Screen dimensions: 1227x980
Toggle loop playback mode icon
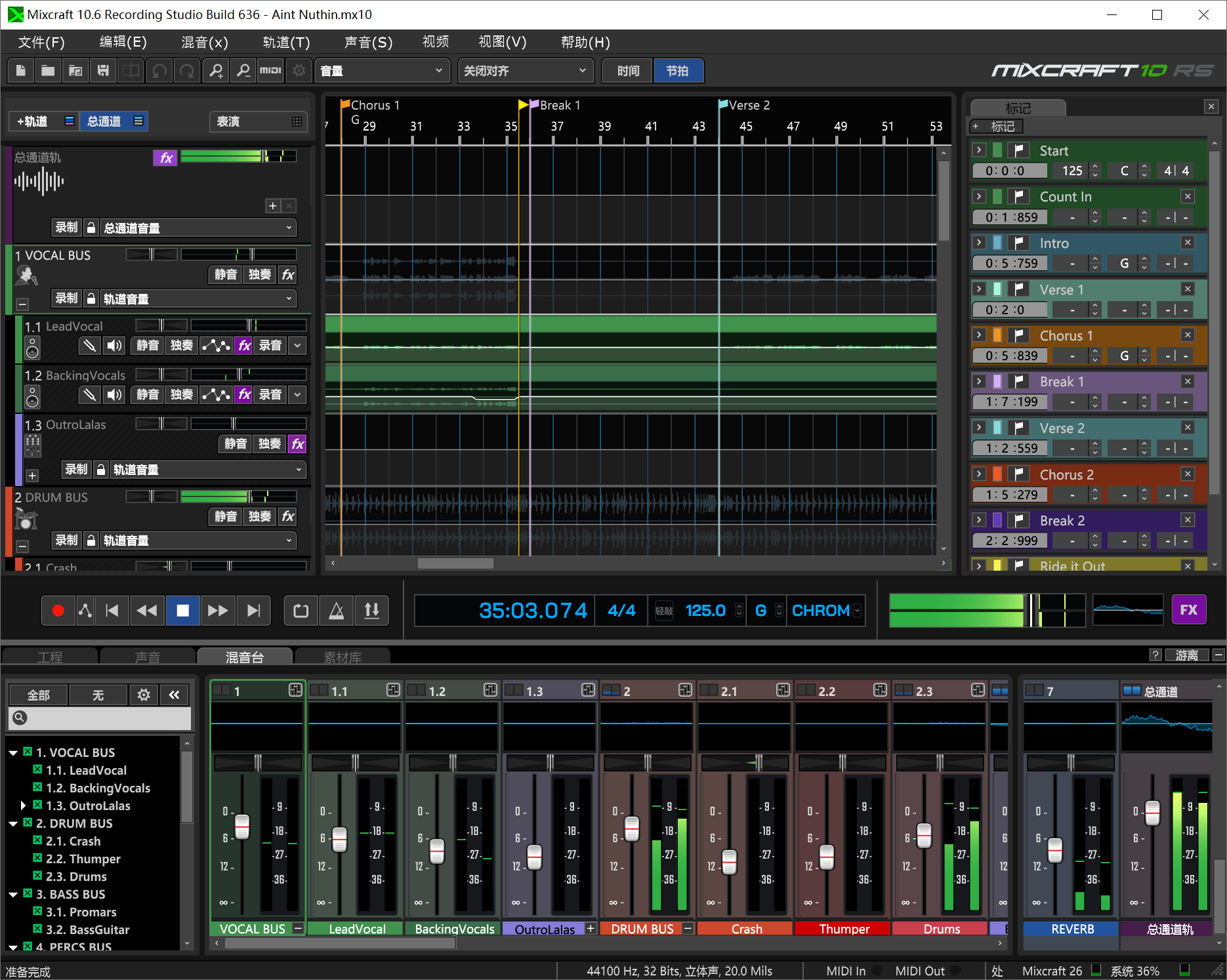click(x=301, y=611)
